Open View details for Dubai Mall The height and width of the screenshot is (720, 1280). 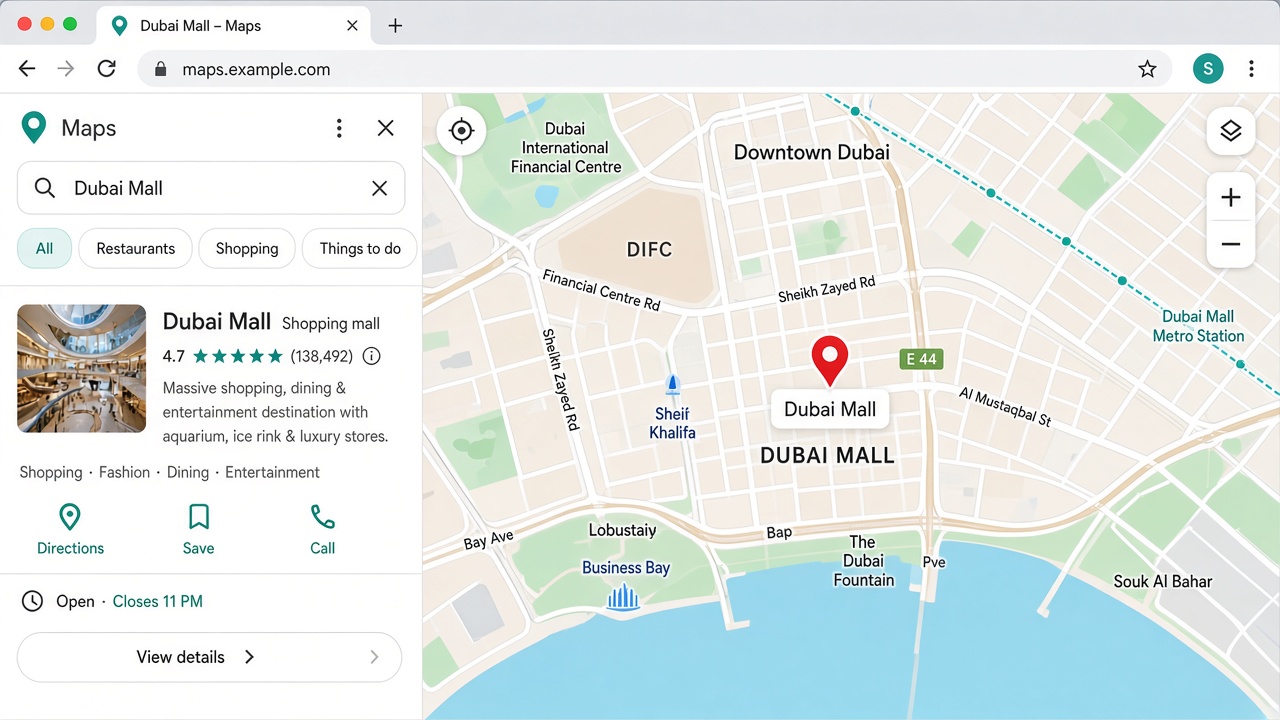coord(209,657)
